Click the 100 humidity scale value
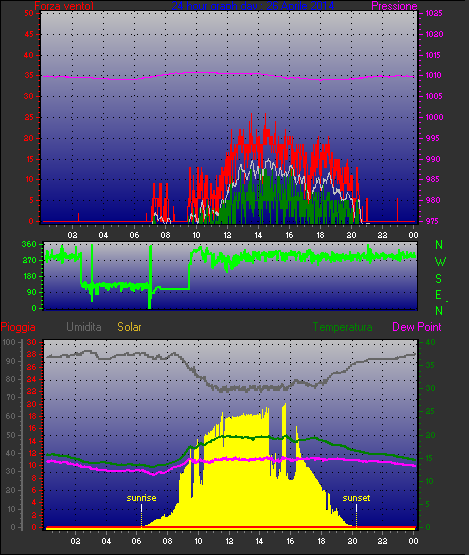Viewport: 469px width, 555px height. point(8,342)
